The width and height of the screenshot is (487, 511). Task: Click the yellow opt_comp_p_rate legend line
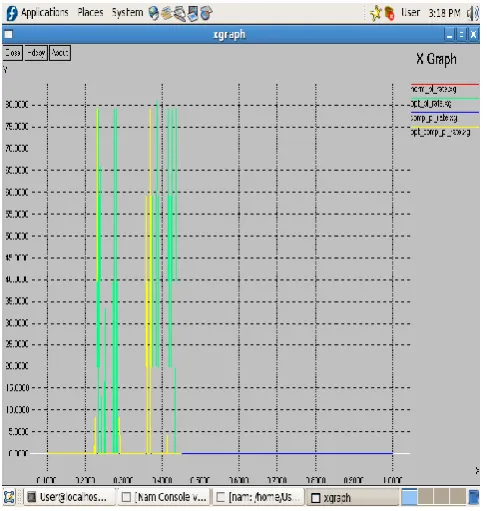click(x=445, y=127)
